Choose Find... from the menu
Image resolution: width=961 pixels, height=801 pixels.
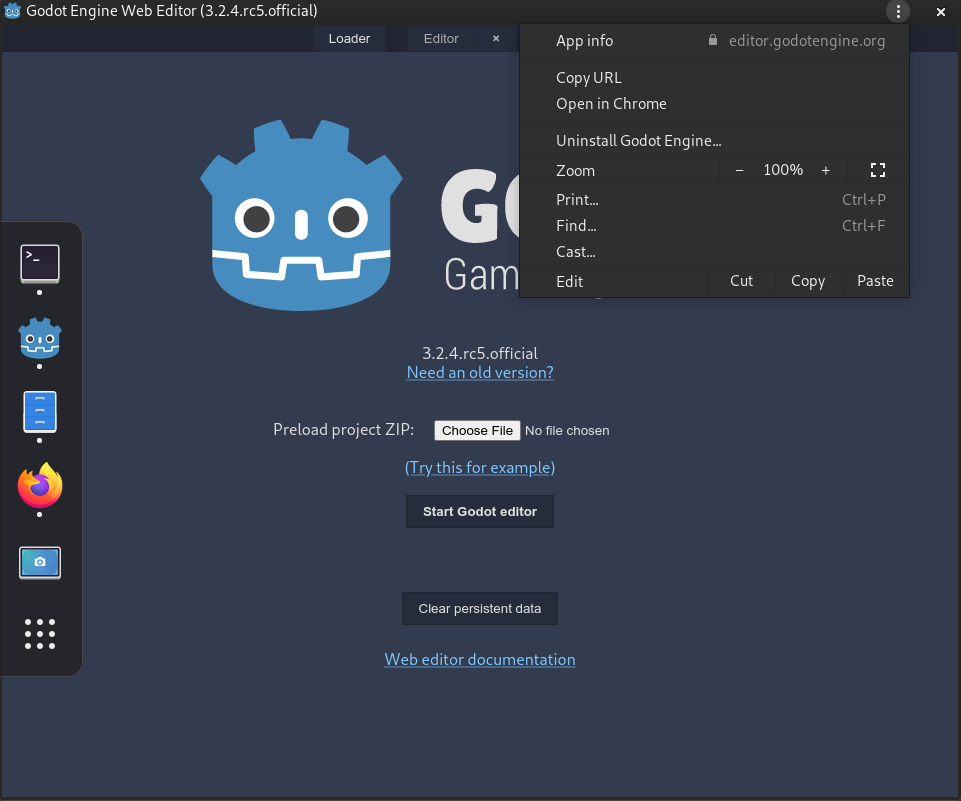click(x=714, y=226)
